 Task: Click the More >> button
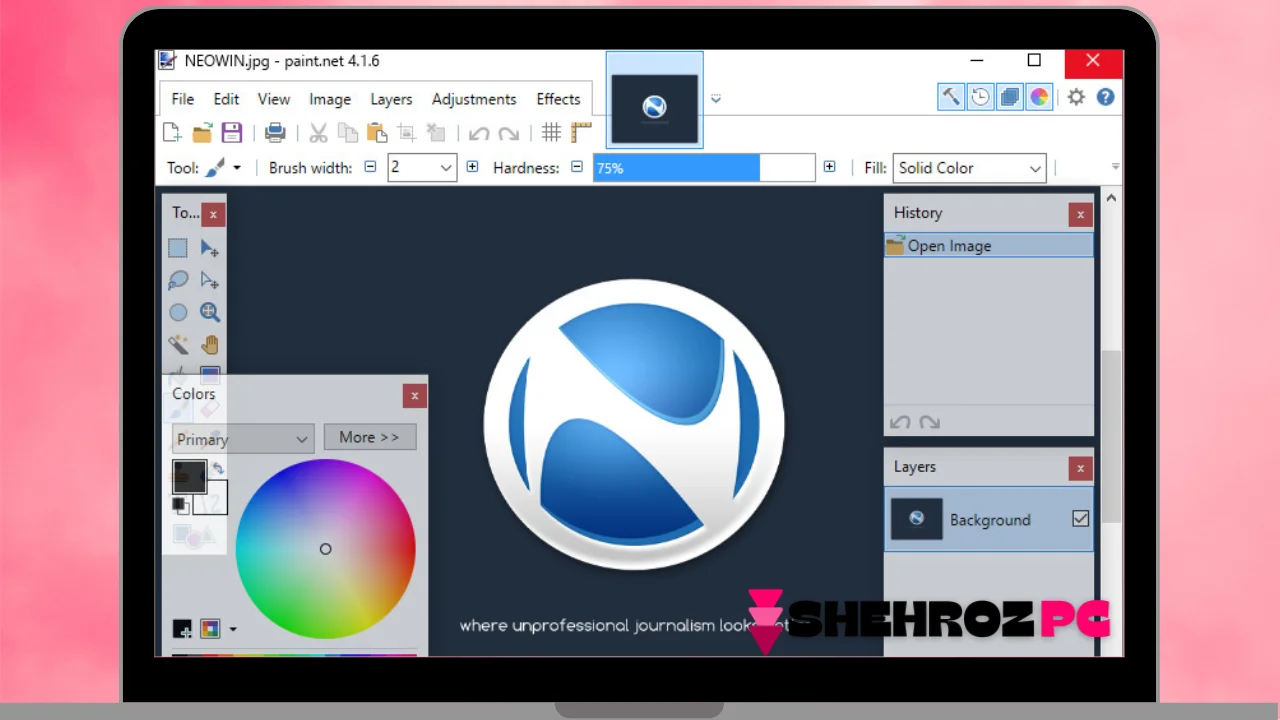[369, 437]
